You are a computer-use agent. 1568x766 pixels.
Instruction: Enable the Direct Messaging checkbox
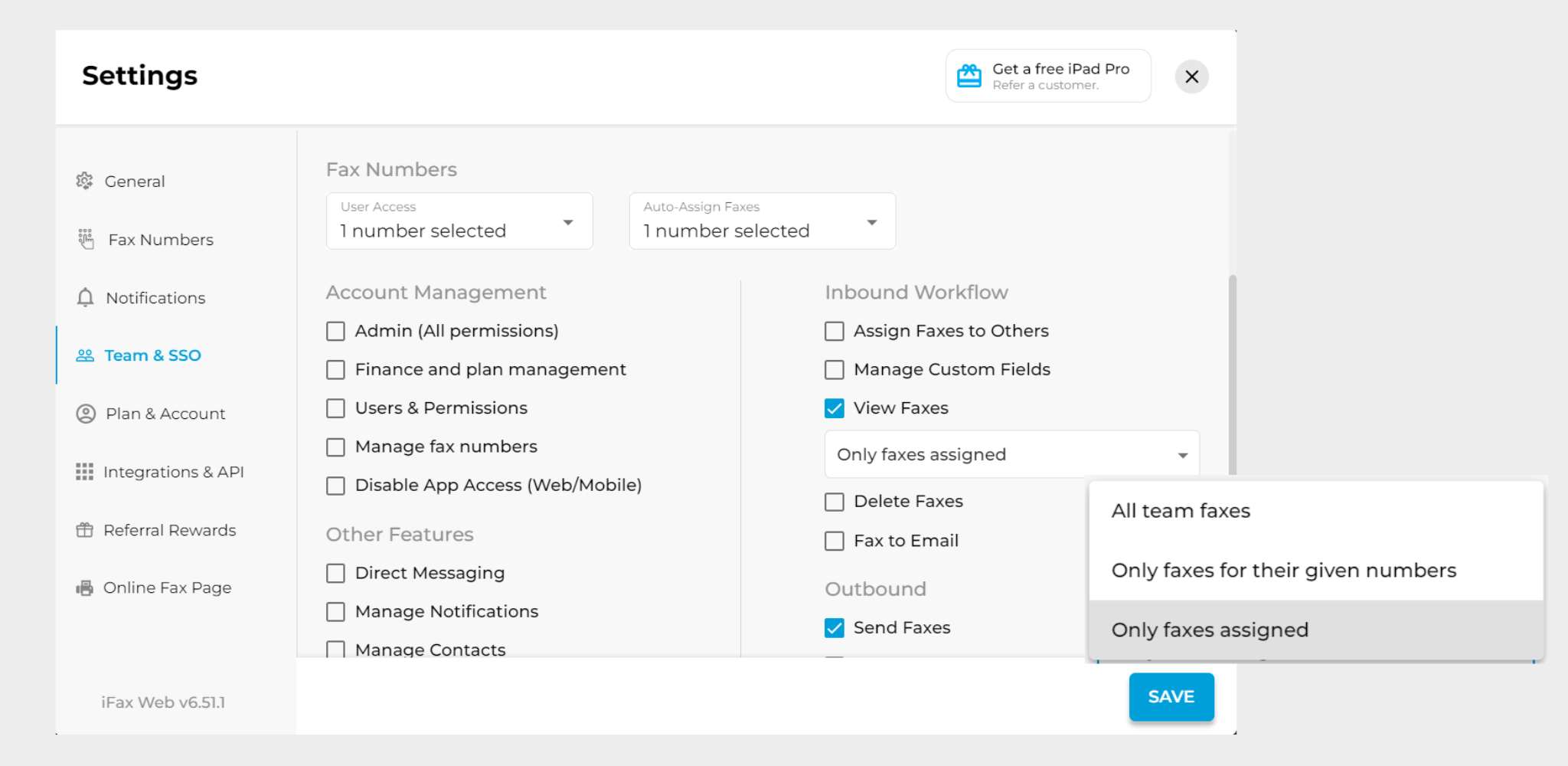[x=335, y=573]
